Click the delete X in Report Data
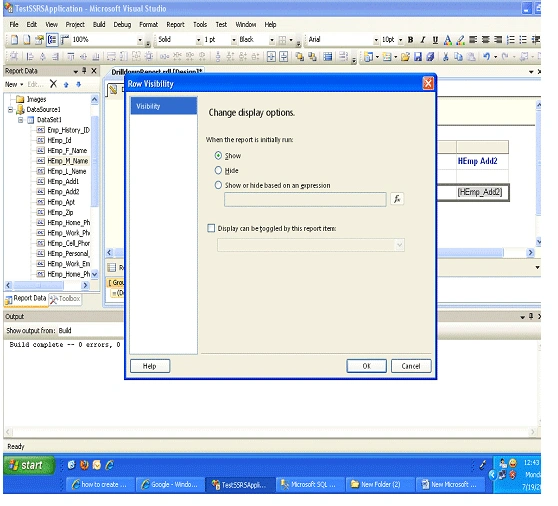Image resolution: width=558 pixels, height=506 pixels. click(53, 84)
